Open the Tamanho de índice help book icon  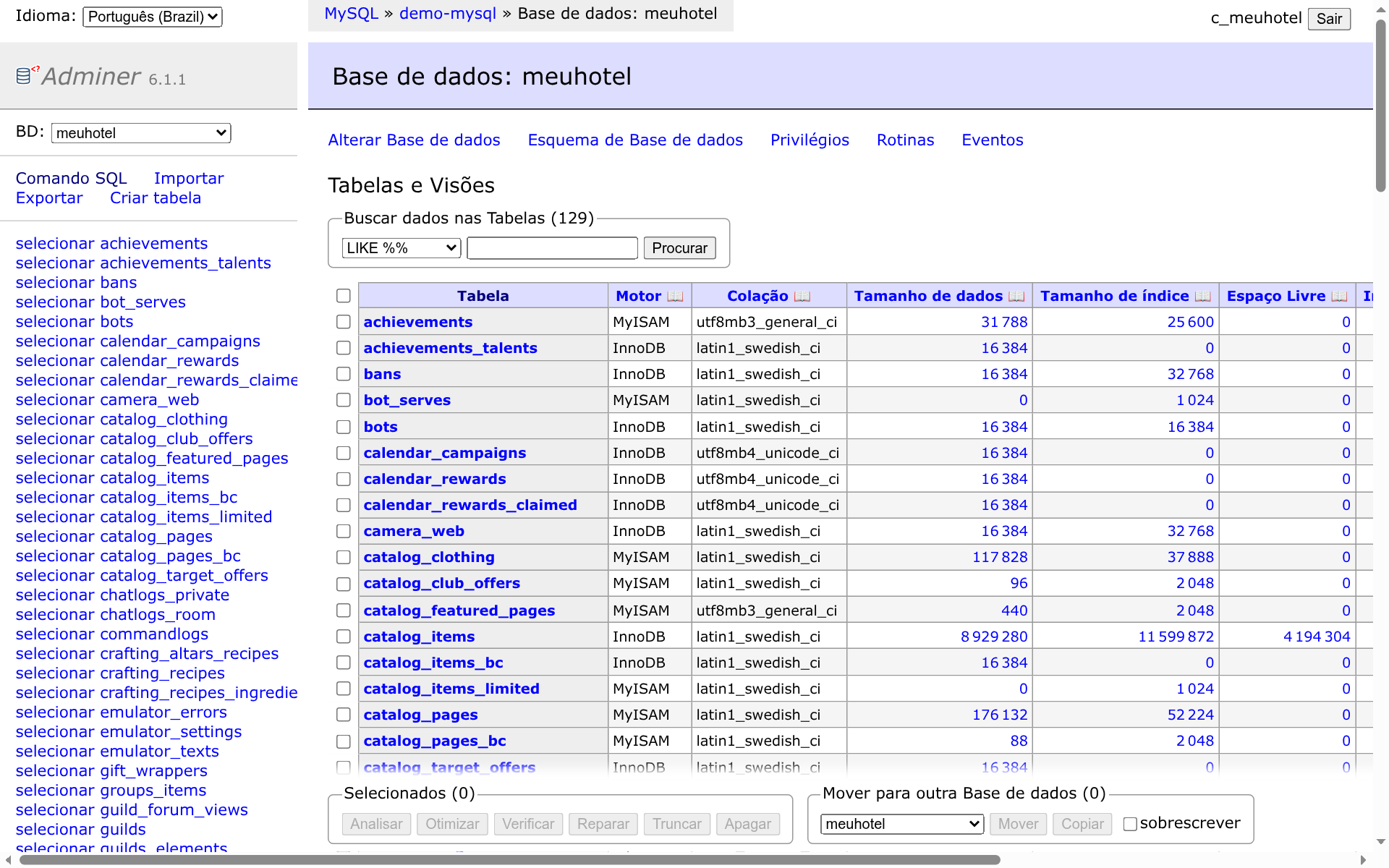point(1203,297)
